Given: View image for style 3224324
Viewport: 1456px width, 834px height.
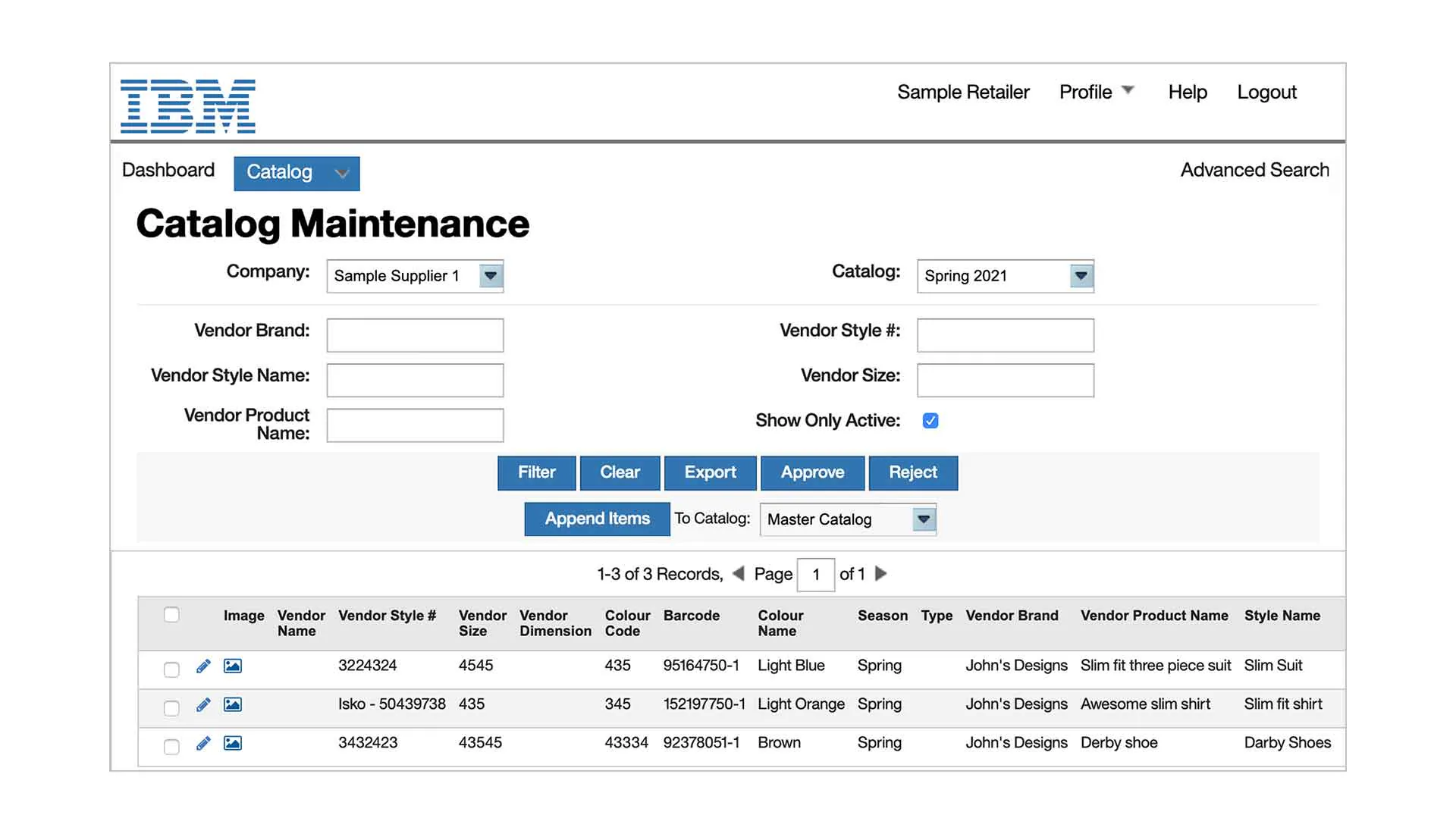Looking at the screenshot, I should coord(233,666).
